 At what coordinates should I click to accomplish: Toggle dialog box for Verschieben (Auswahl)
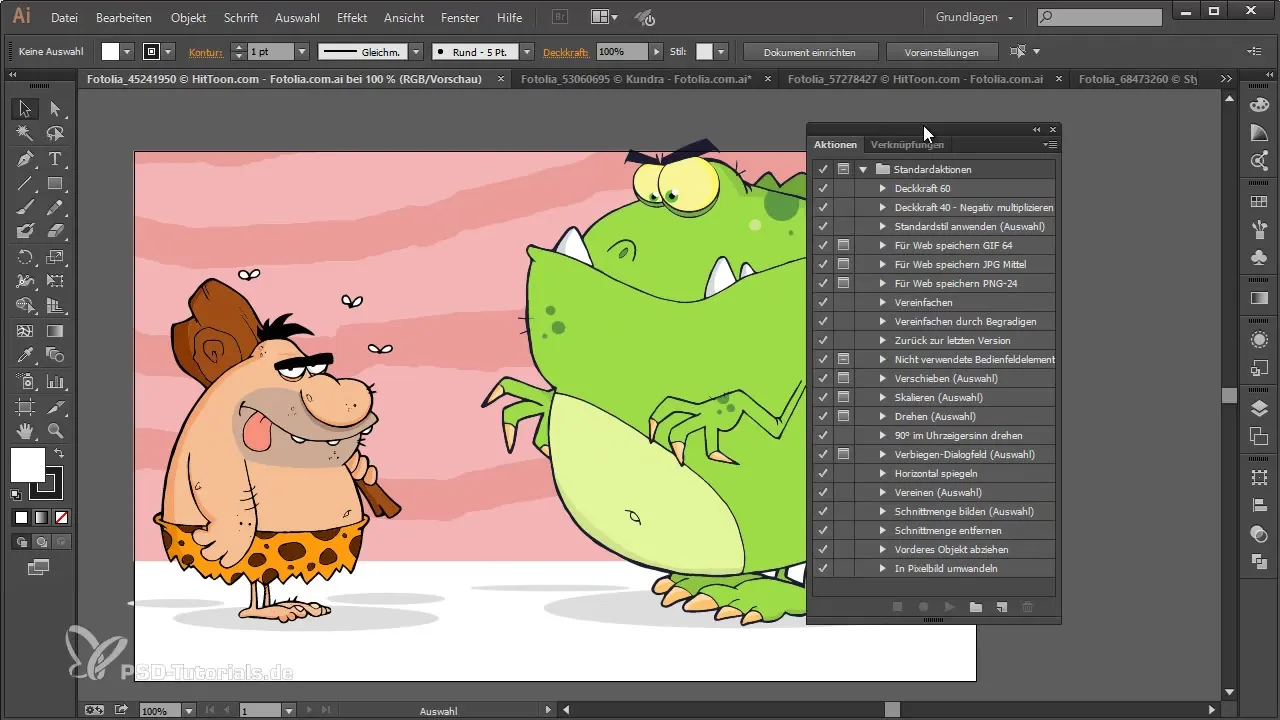843,378
